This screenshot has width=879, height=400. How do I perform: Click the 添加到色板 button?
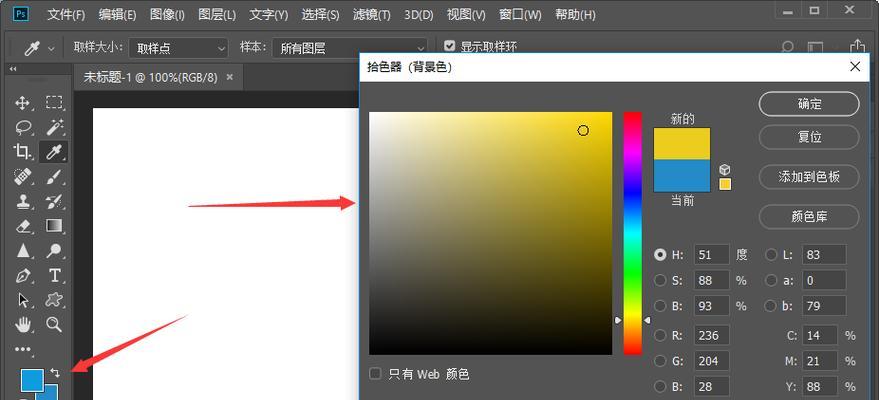point(809,177)
